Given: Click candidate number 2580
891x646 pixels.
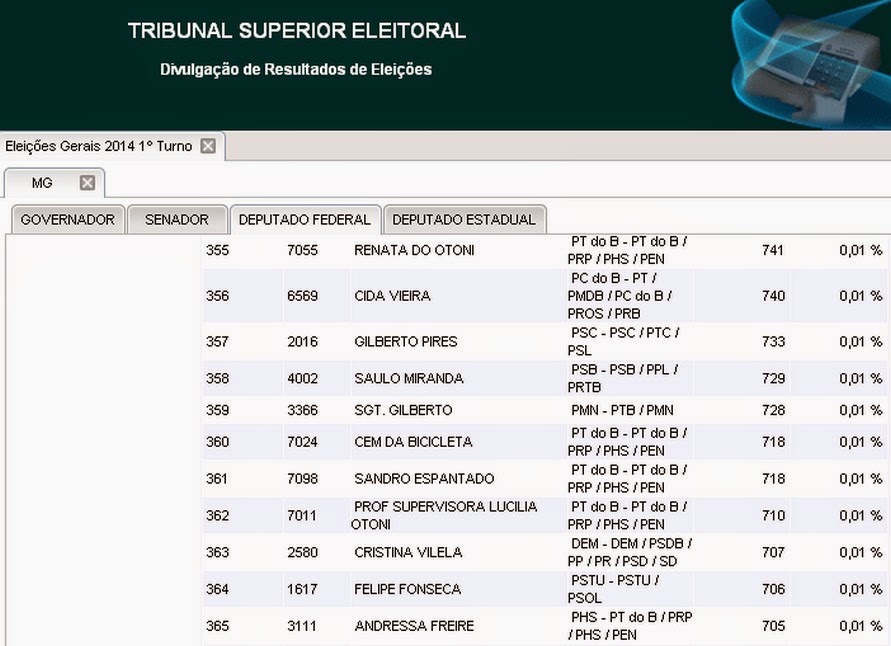Looking at the screenshot, I should [302, 552].
